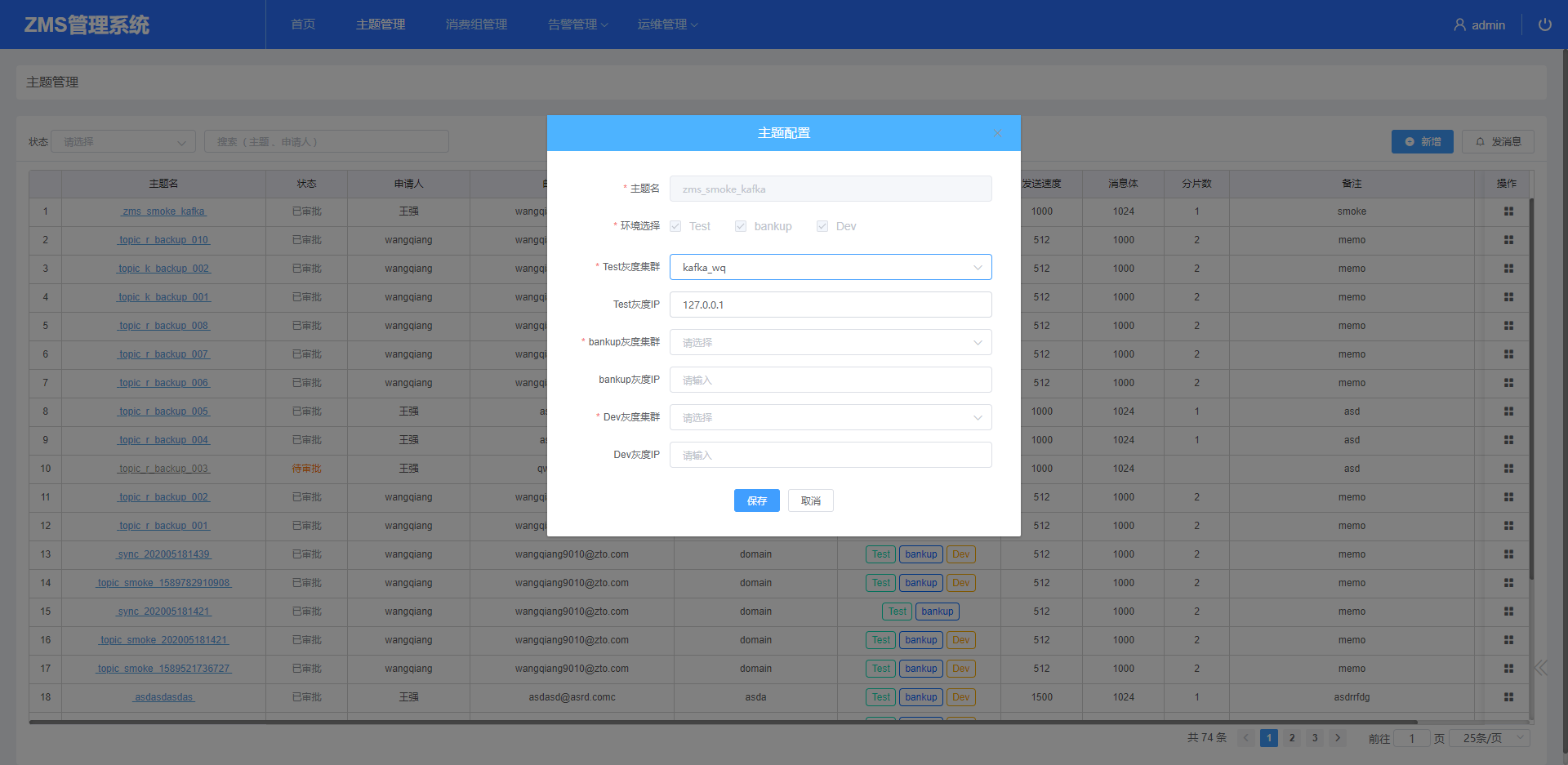The image size is (1568, 765).
Task: Open the 25条/页 page size dropdown
Action: (1491, 738)
